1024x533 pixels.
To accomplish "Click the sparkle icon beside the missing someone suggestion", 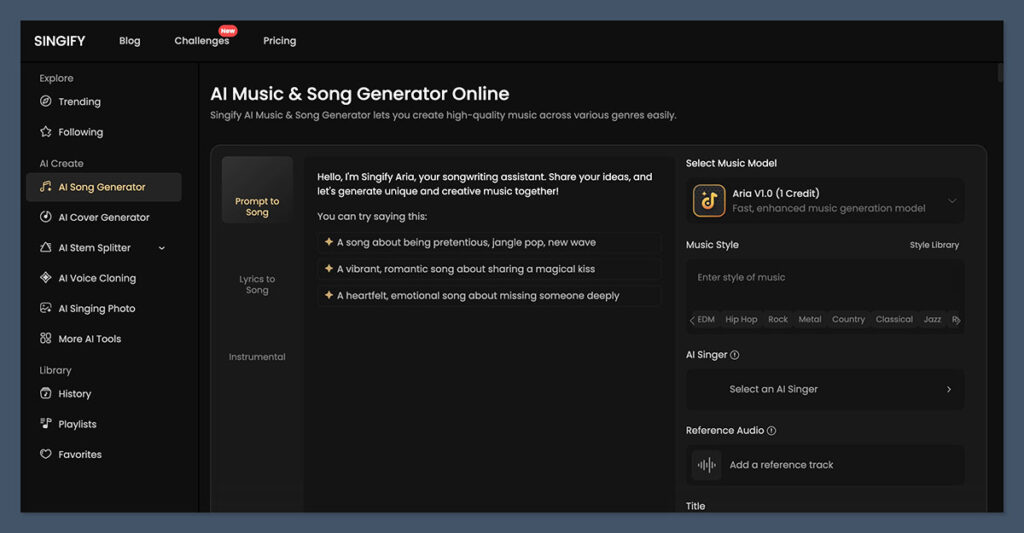I will pos(328,295).
